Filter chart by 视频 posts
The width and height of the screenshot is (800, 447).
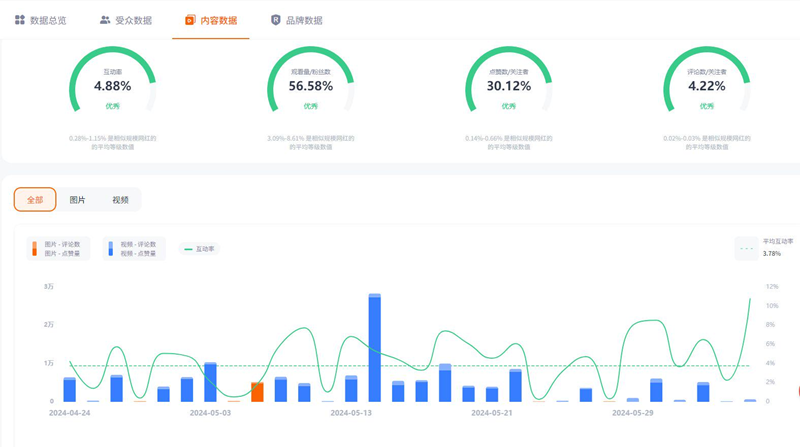[x=120, y=200]
